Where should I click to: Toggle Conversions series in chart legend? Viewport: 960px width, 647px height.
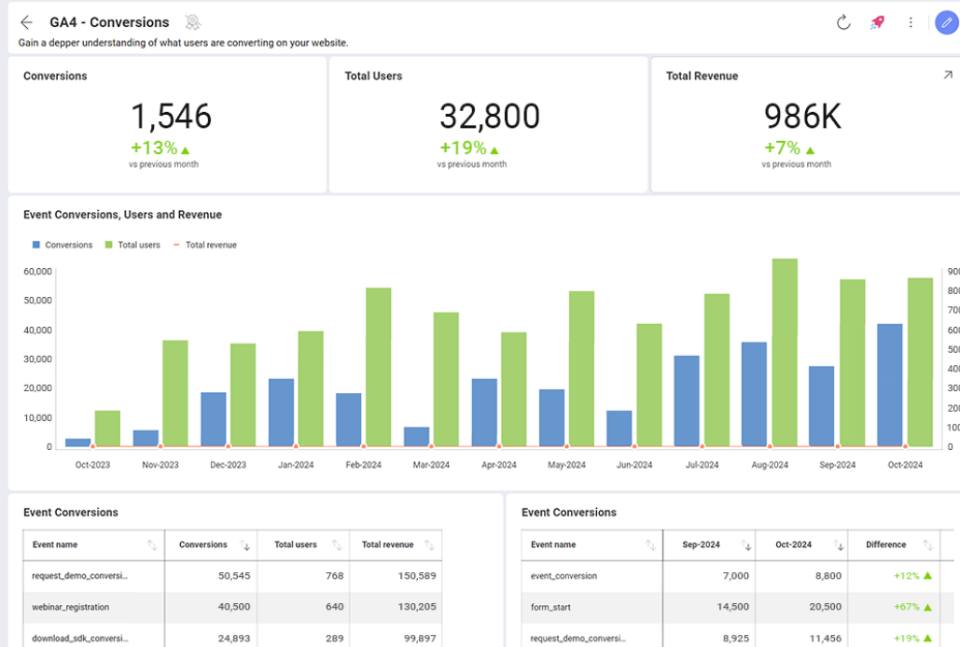[62, 245]
